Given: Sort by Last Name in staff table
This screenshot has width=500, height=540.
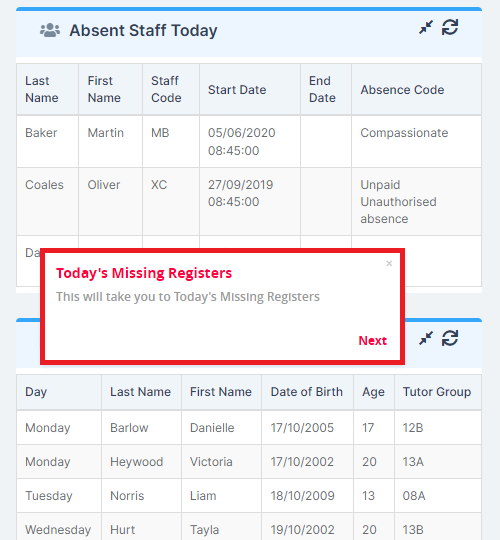Looking at the screenshot, I should pos(48,89).
